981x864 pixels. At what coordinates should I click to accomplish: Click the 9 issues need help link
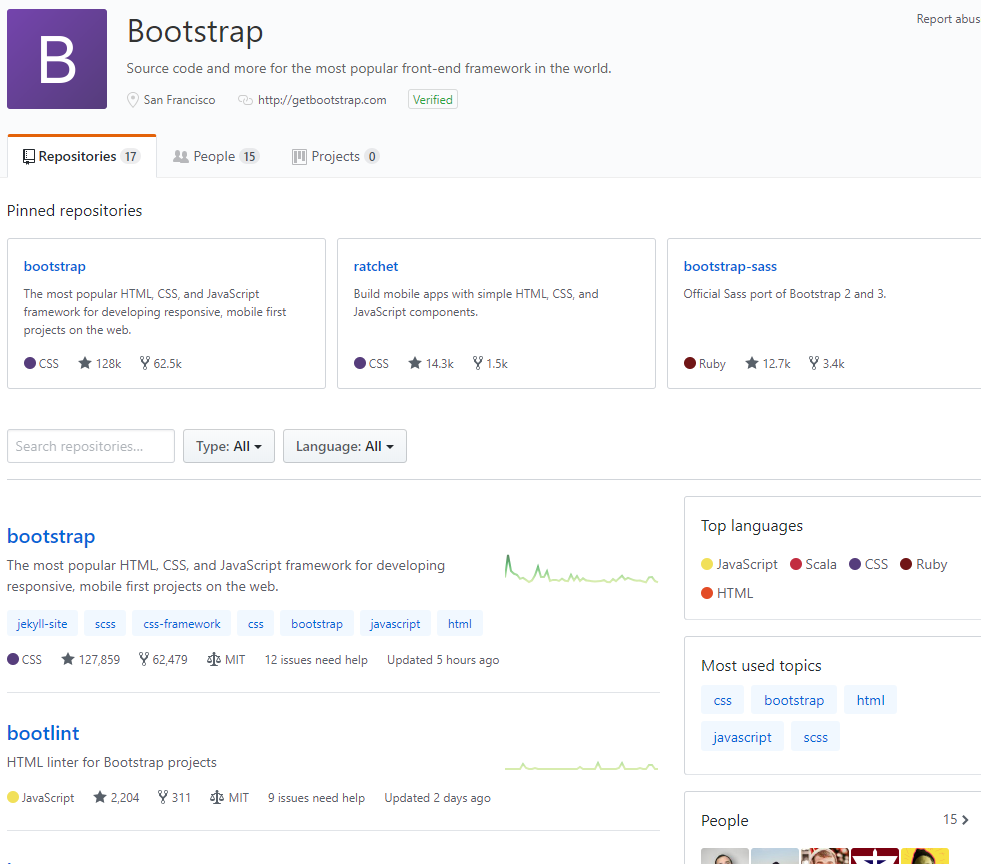coord(316,798)
